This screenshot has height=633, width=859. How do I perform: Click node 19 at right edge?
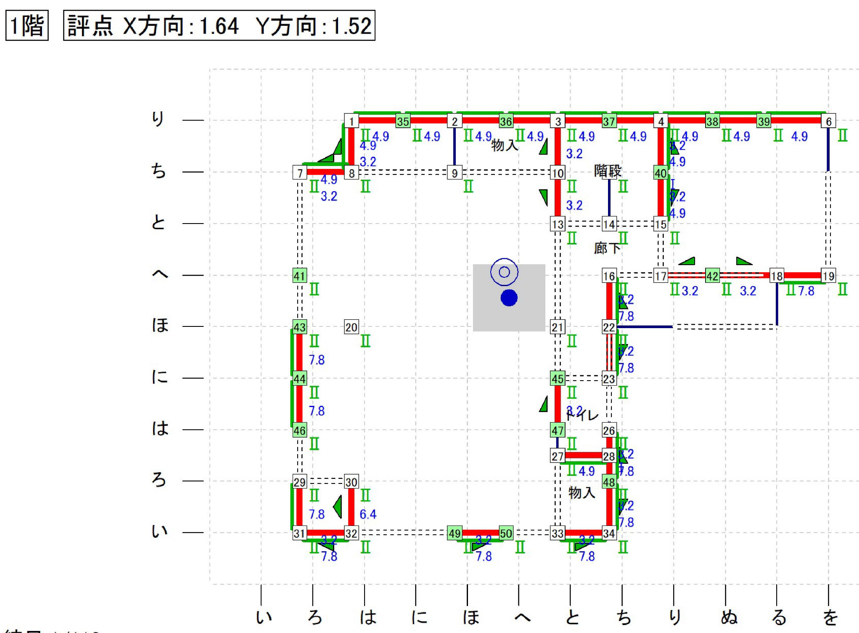(x=828, y=275)
